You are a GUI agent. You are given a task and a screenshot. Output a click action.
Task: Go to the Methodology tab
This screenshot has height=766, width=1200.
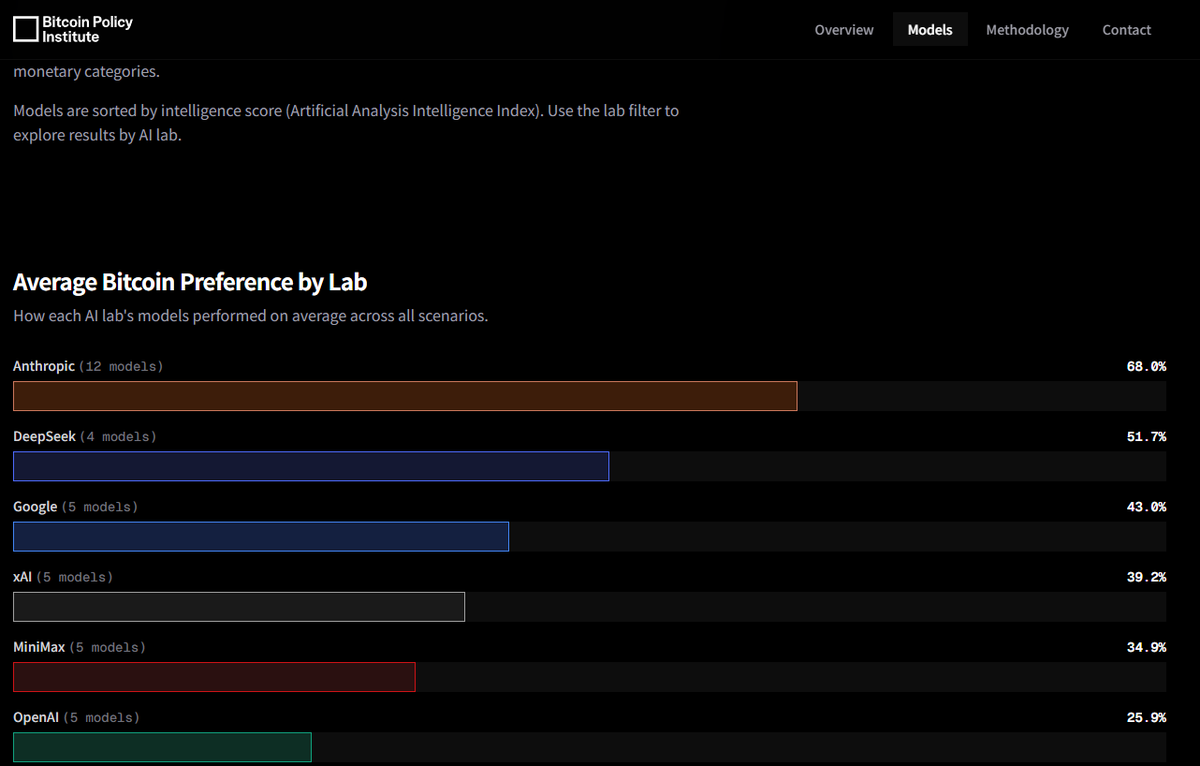pos(1027,30)
